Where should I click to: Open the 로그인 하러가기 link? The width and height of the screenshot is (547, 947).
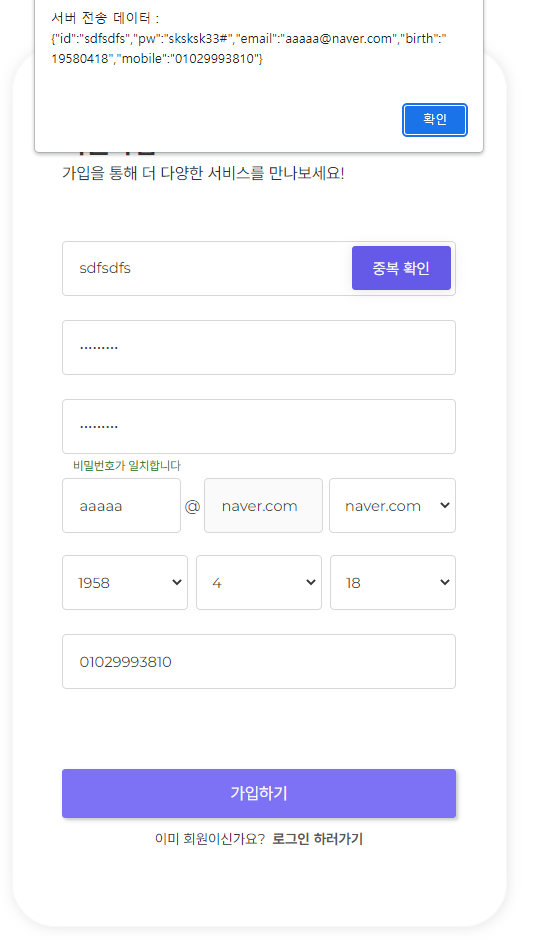(318, 839)
